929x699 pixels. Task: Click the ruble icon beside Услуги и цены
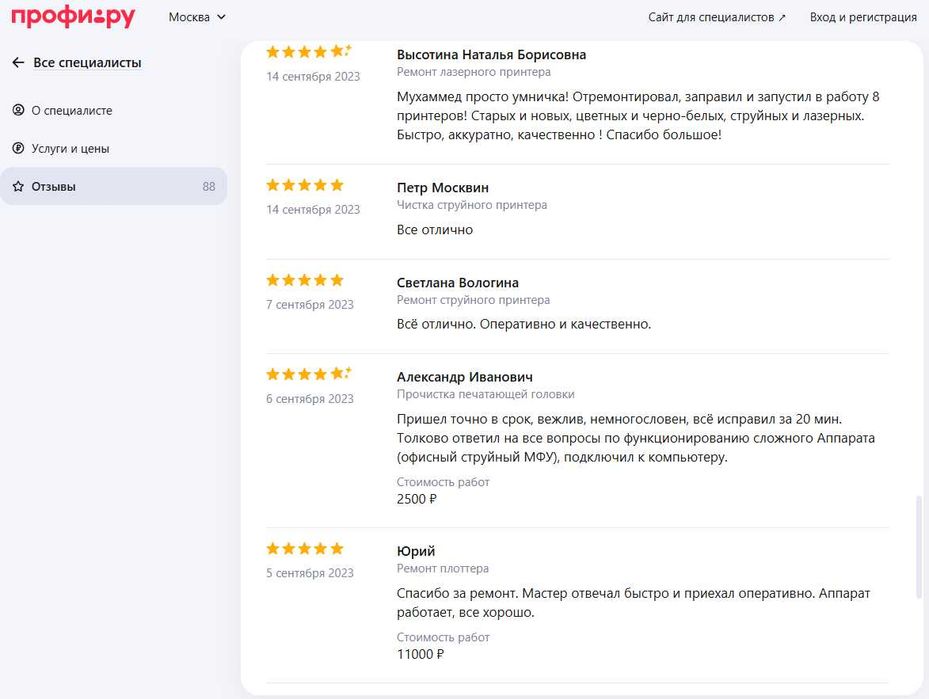click(18, 148)
